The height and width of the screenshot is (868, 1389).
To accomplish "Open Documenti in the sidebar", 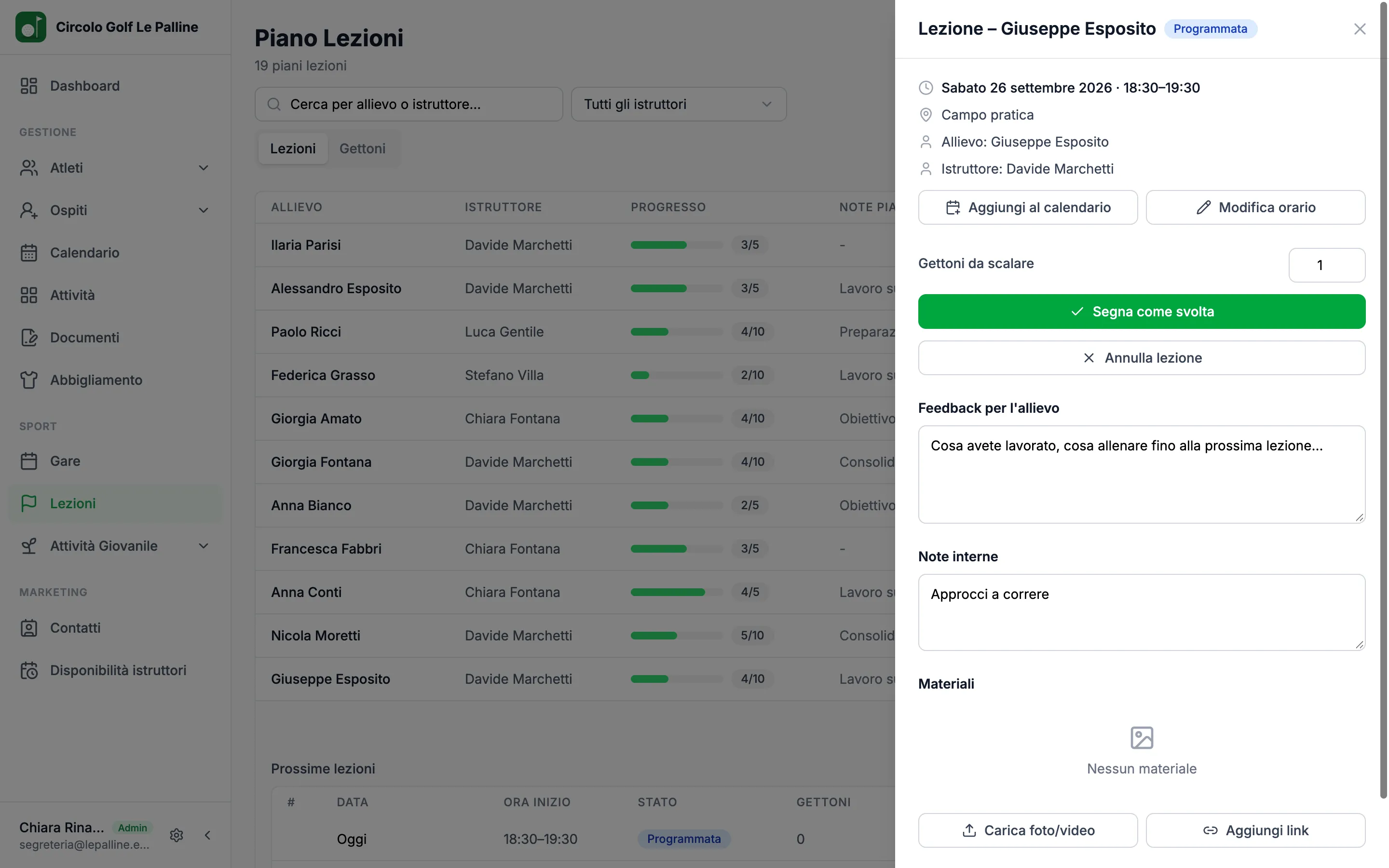I will [x=115, y=338].
